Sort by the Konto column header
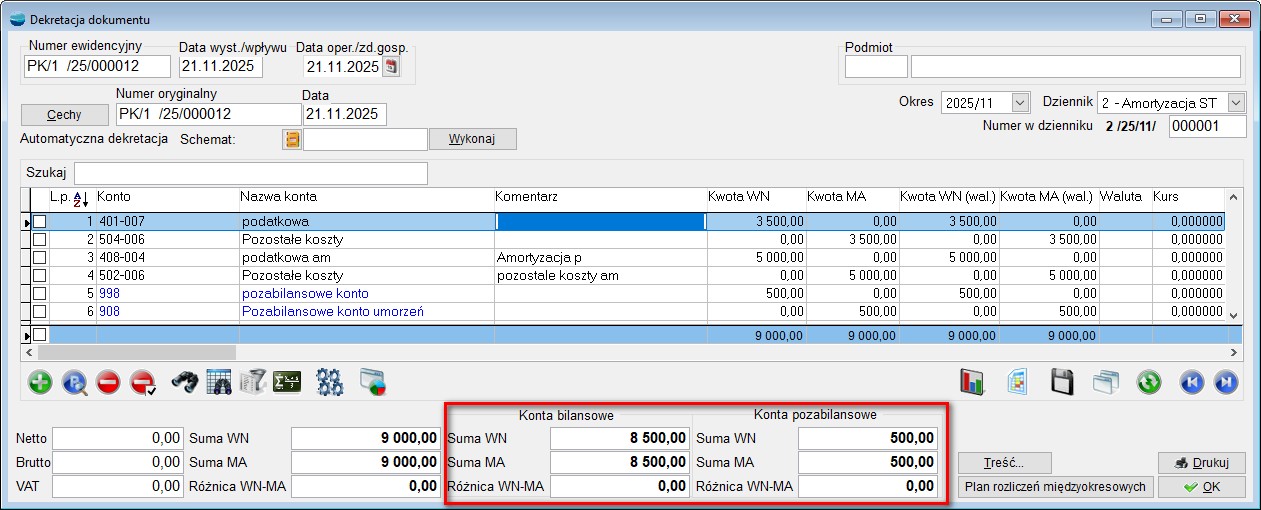This screenshot has height=510, width=1261. point(114,197)
